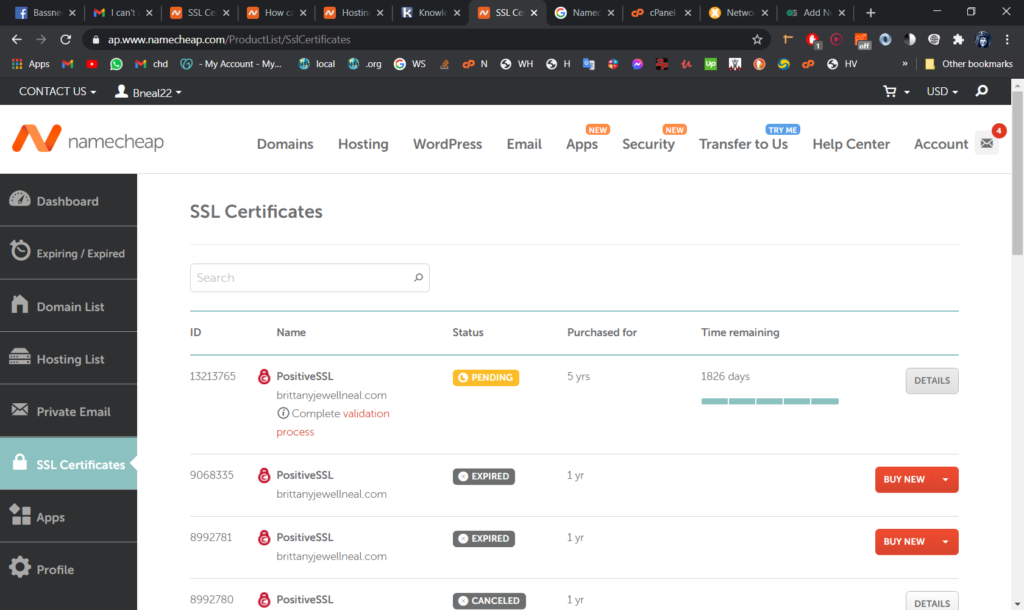1024x610 pixels.
Task: Expand the USD currency dropdown
Action: click(942, 91)
